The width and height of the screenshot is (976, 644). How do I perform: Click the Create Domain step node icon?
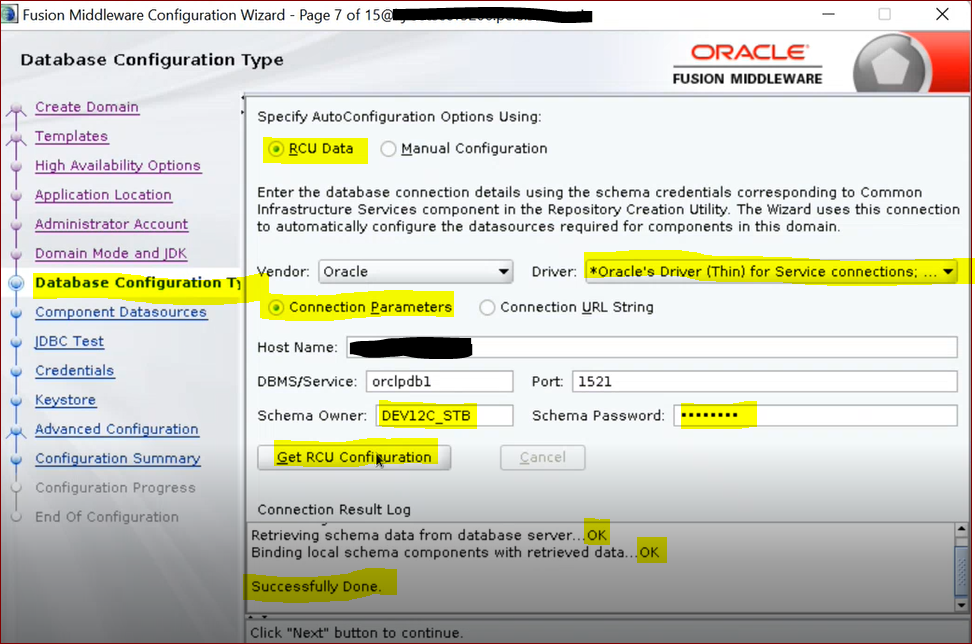pos(16,109)
